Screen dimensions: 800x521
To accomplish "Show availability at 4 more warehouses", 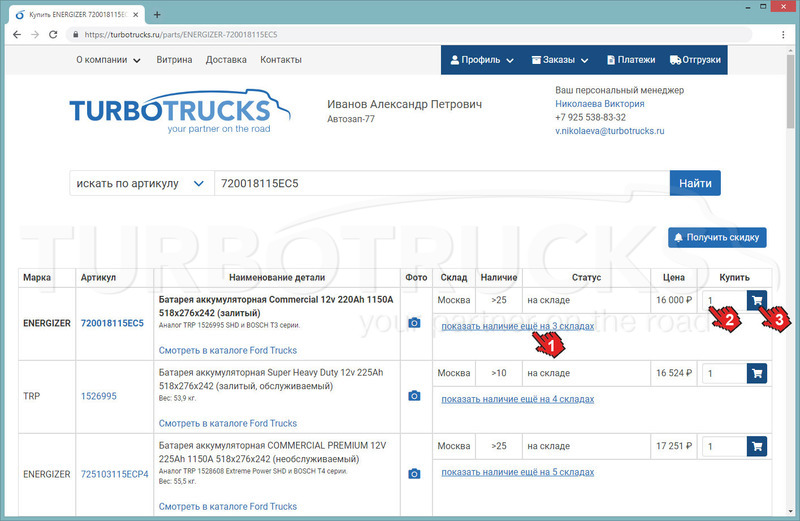I will click(x=517, y=399).
